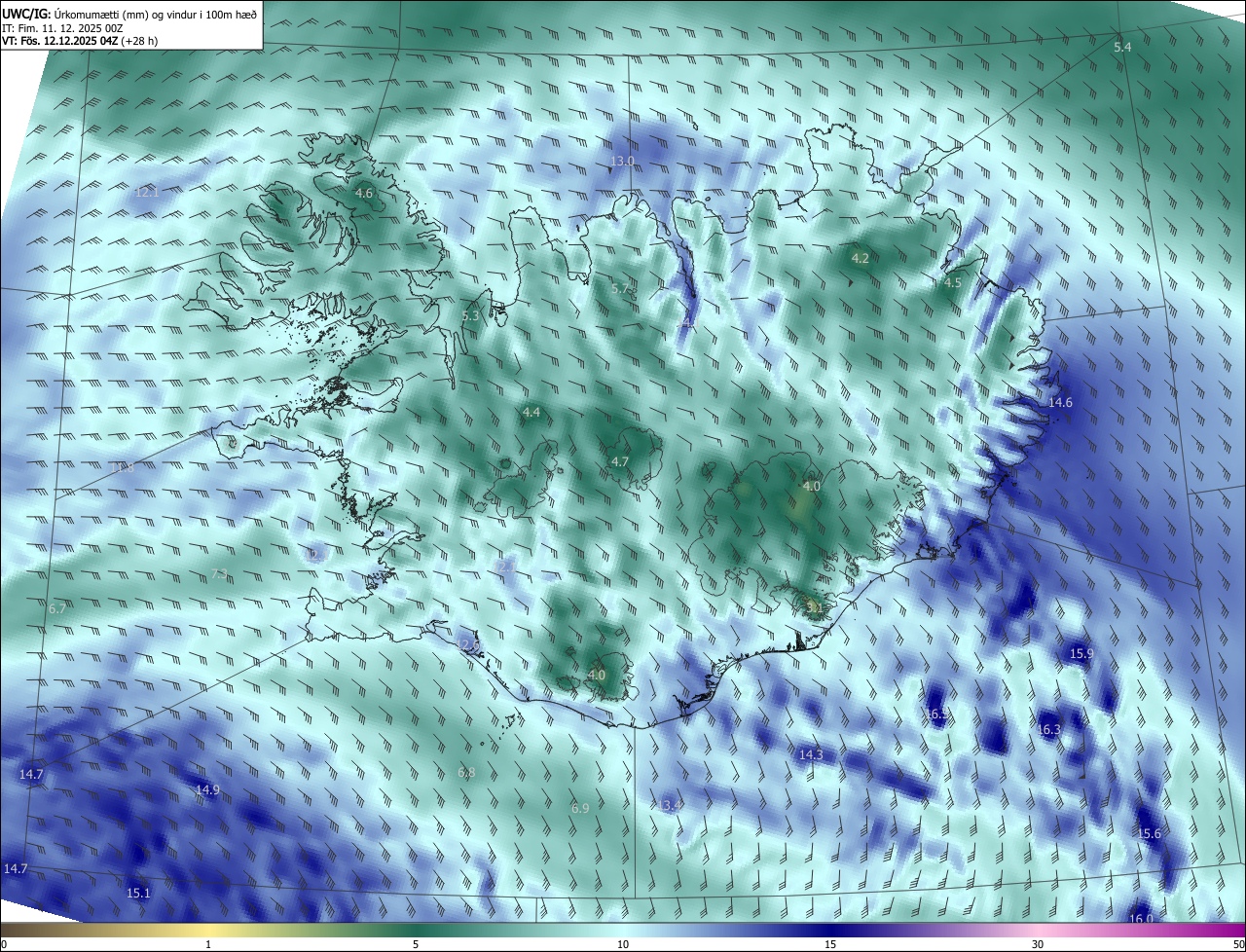
Task: Click the 5.3 value label
Action: coord(471,316)
